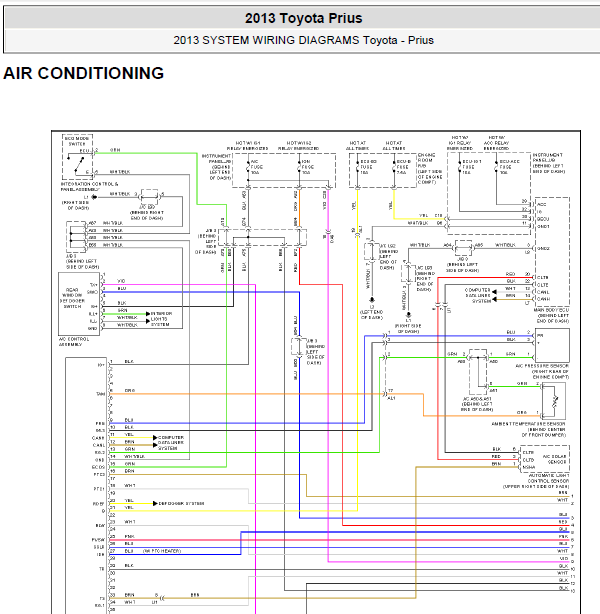Click the PNK label at pin 25
The width and height of the screenshot is (600, 614).
coord(130,536)
